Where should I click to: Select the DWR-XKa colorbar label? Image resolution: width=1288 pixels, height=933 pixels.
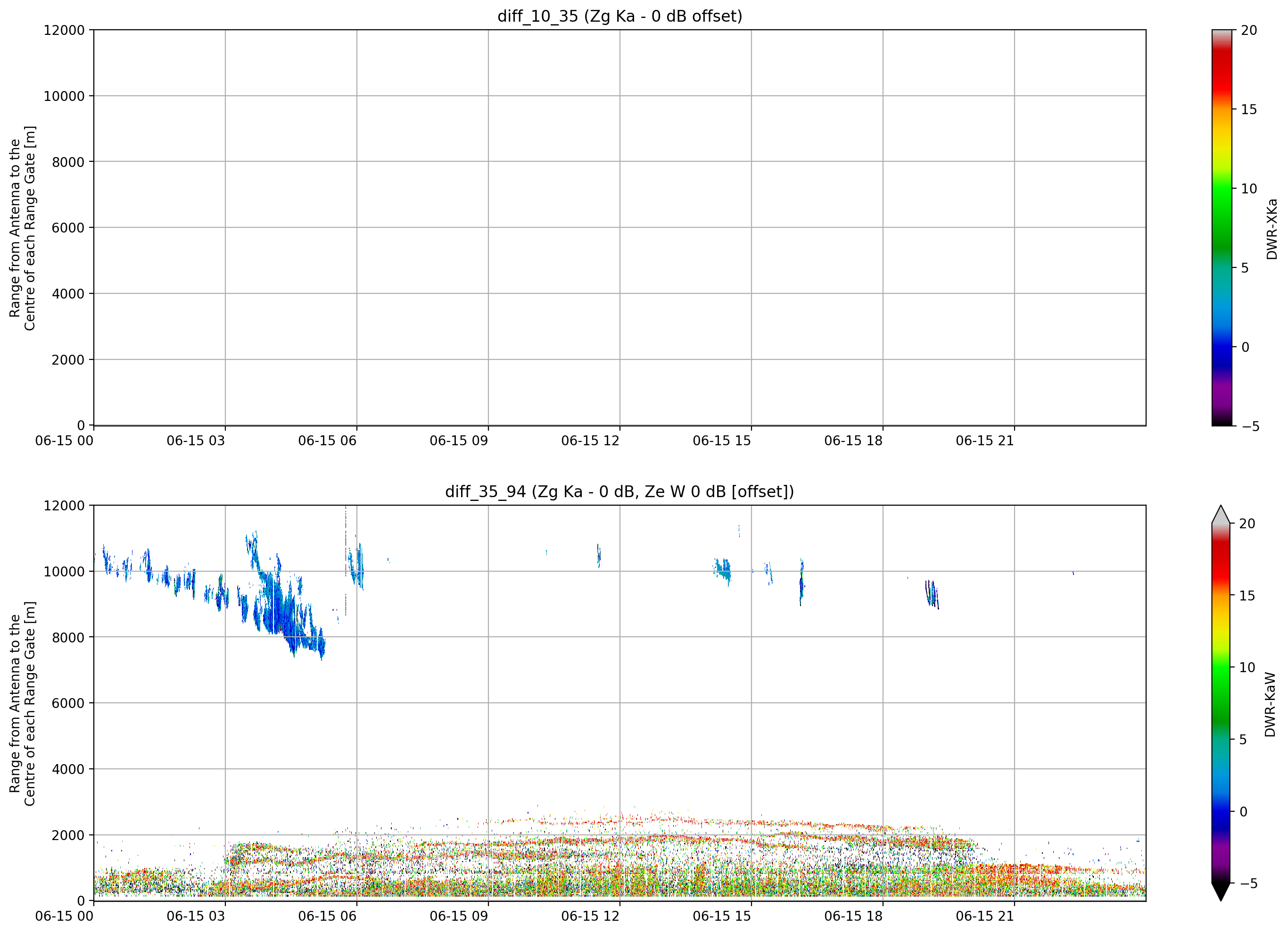1271,229
